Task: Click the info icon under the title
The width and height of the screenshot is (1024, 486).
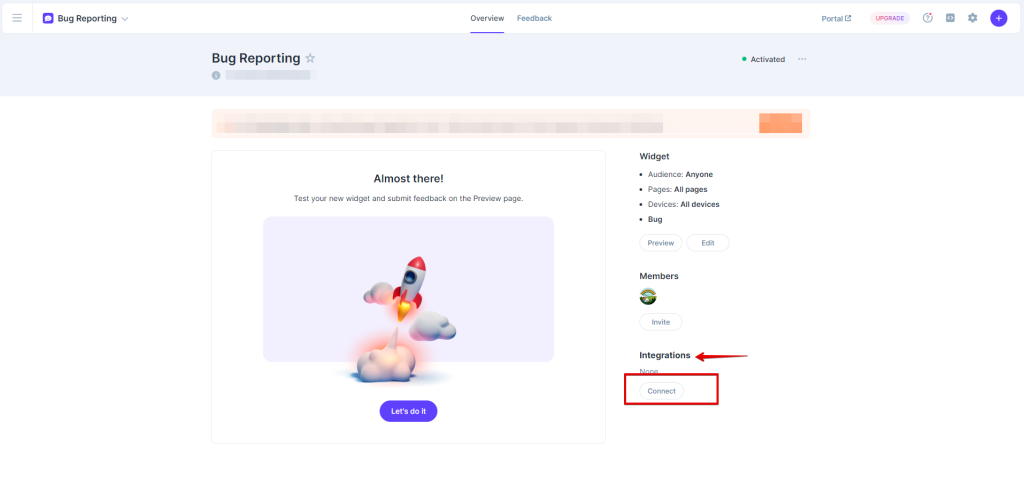Action: click(216, 76)
